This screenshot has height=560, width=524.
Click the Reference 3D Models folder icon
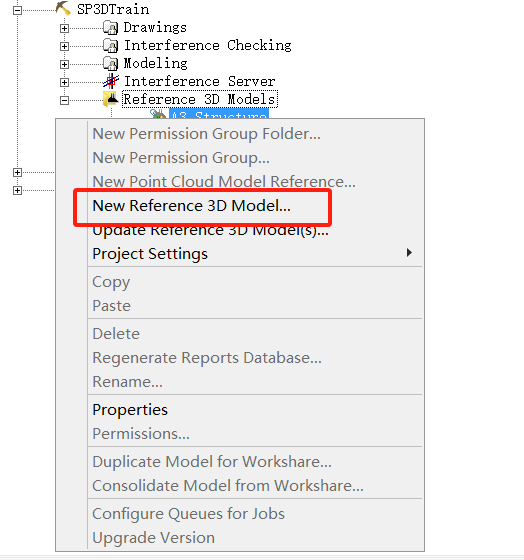click(111, 99)
